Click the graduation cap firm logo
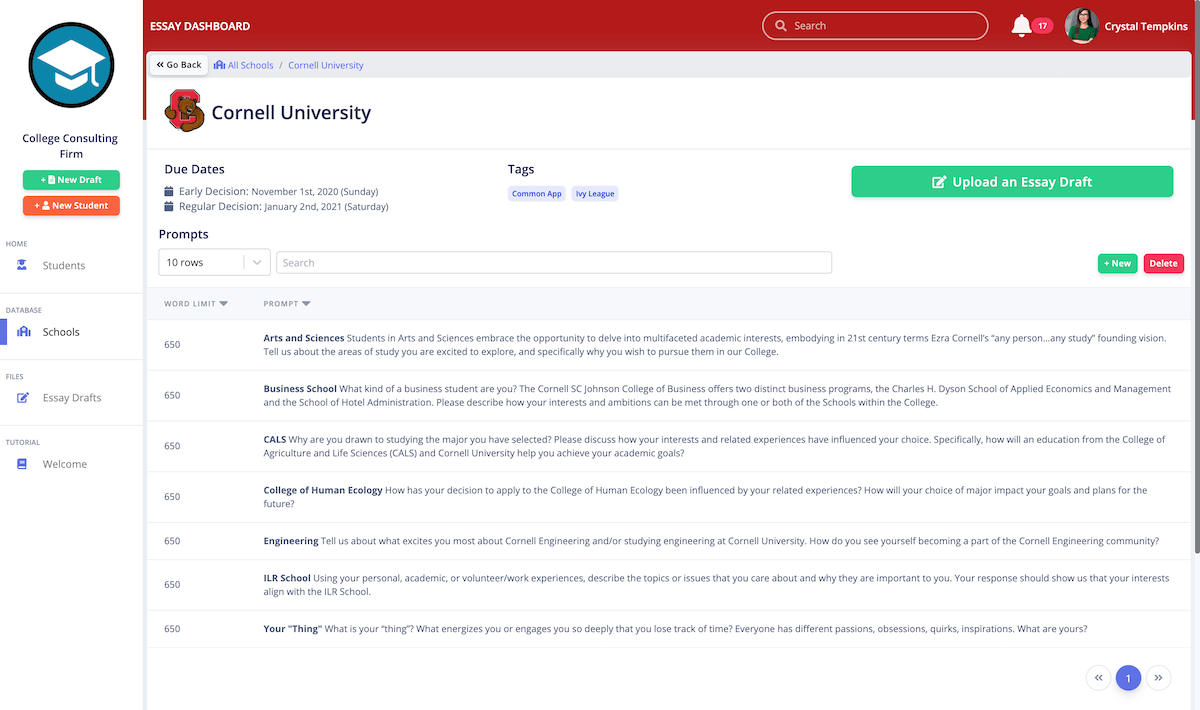The width and height of the screenshot is (1200, 710). pyautogui.click(x=71, y=65)
